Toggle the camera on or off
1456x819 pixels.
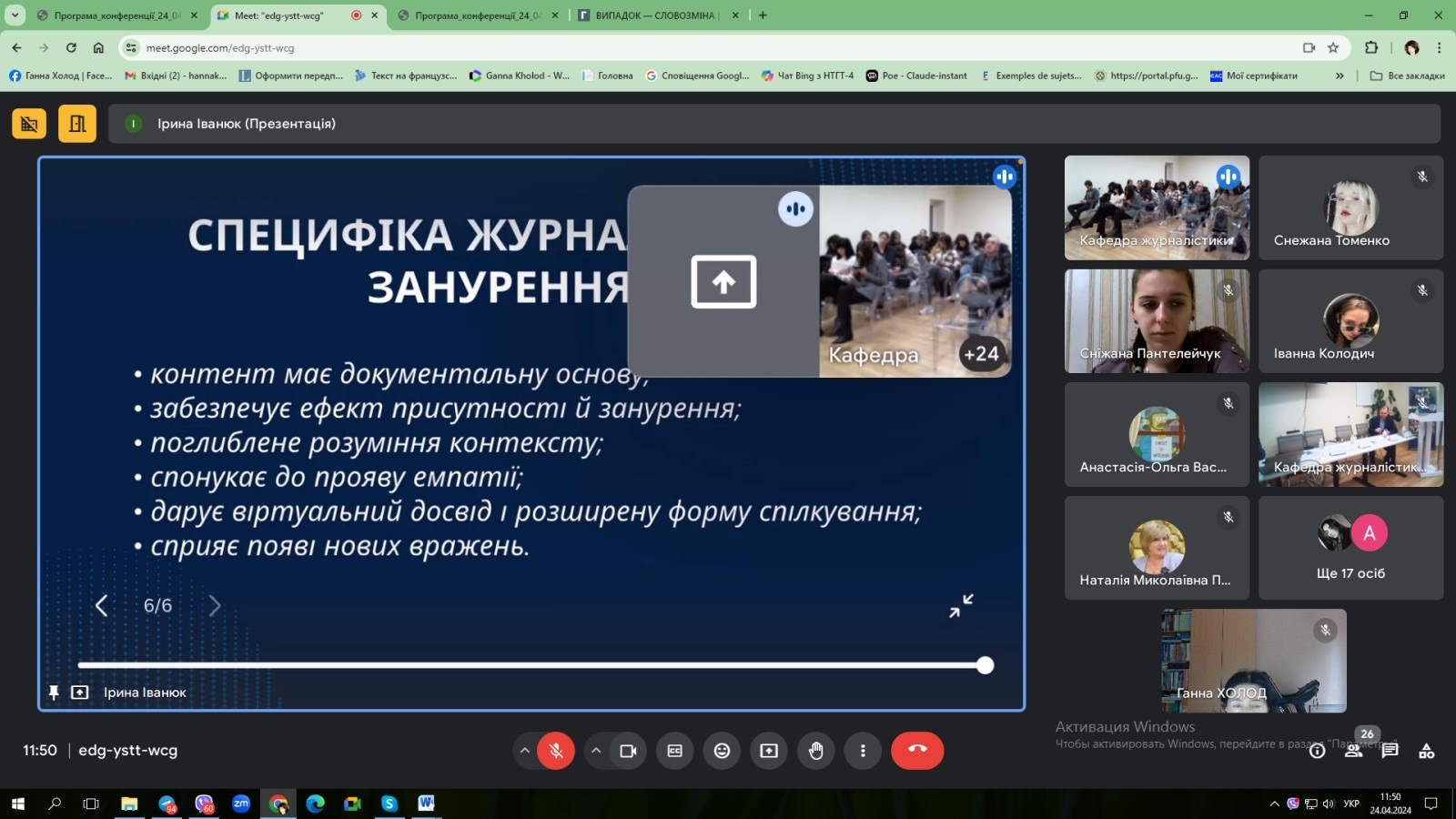pos(628,751)
